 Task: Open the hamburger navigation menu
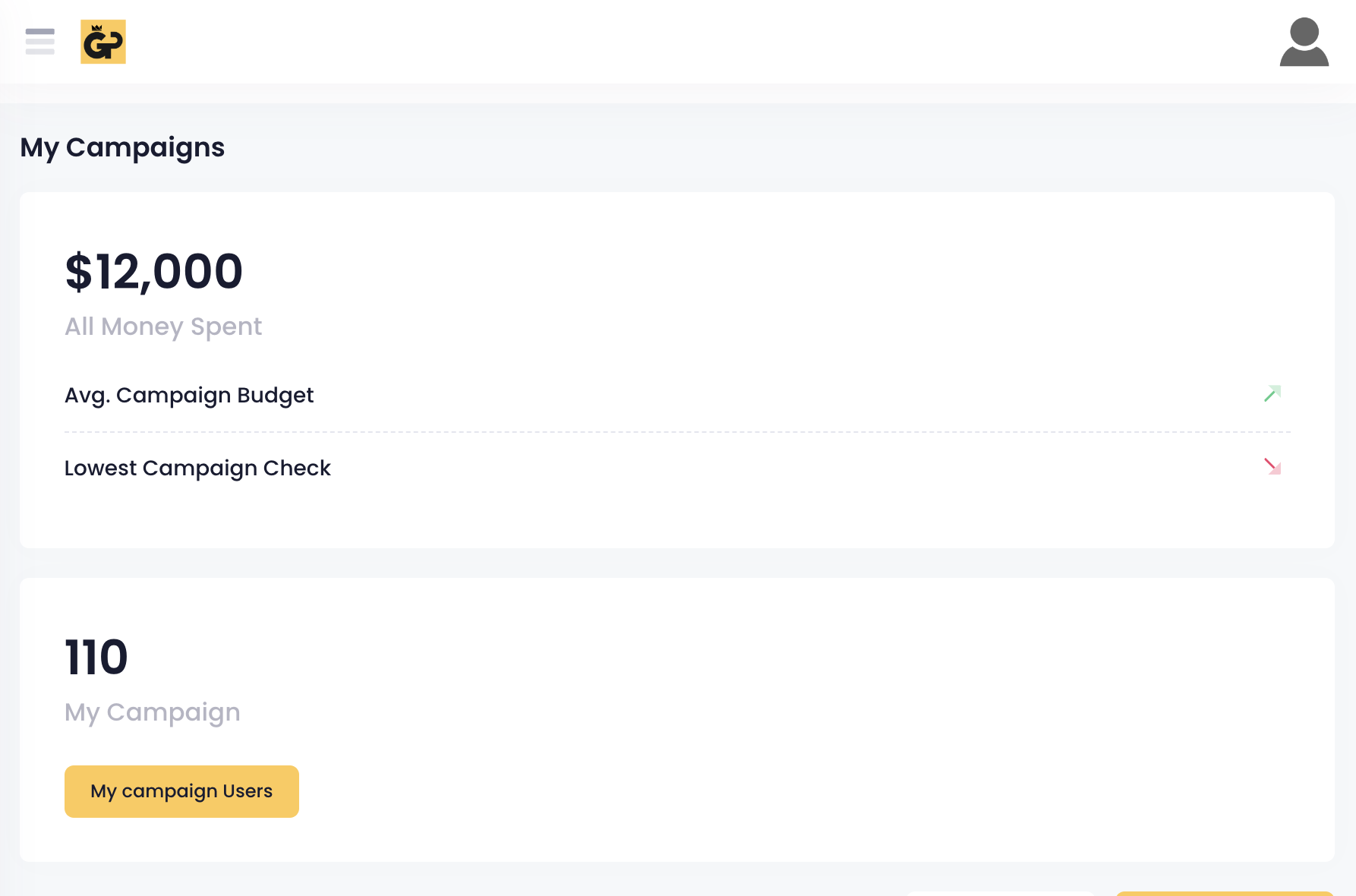click(x=39, y=42)
